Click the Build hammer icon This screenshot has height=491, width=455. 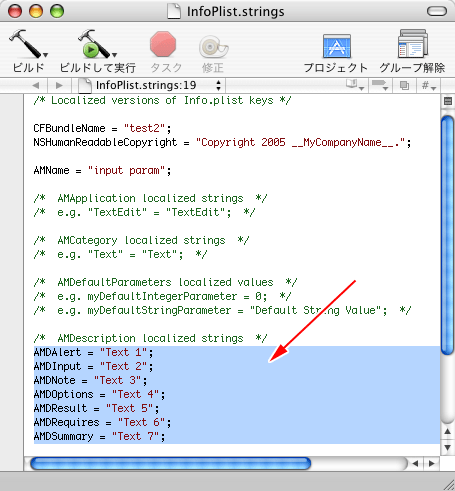point(26,43)
